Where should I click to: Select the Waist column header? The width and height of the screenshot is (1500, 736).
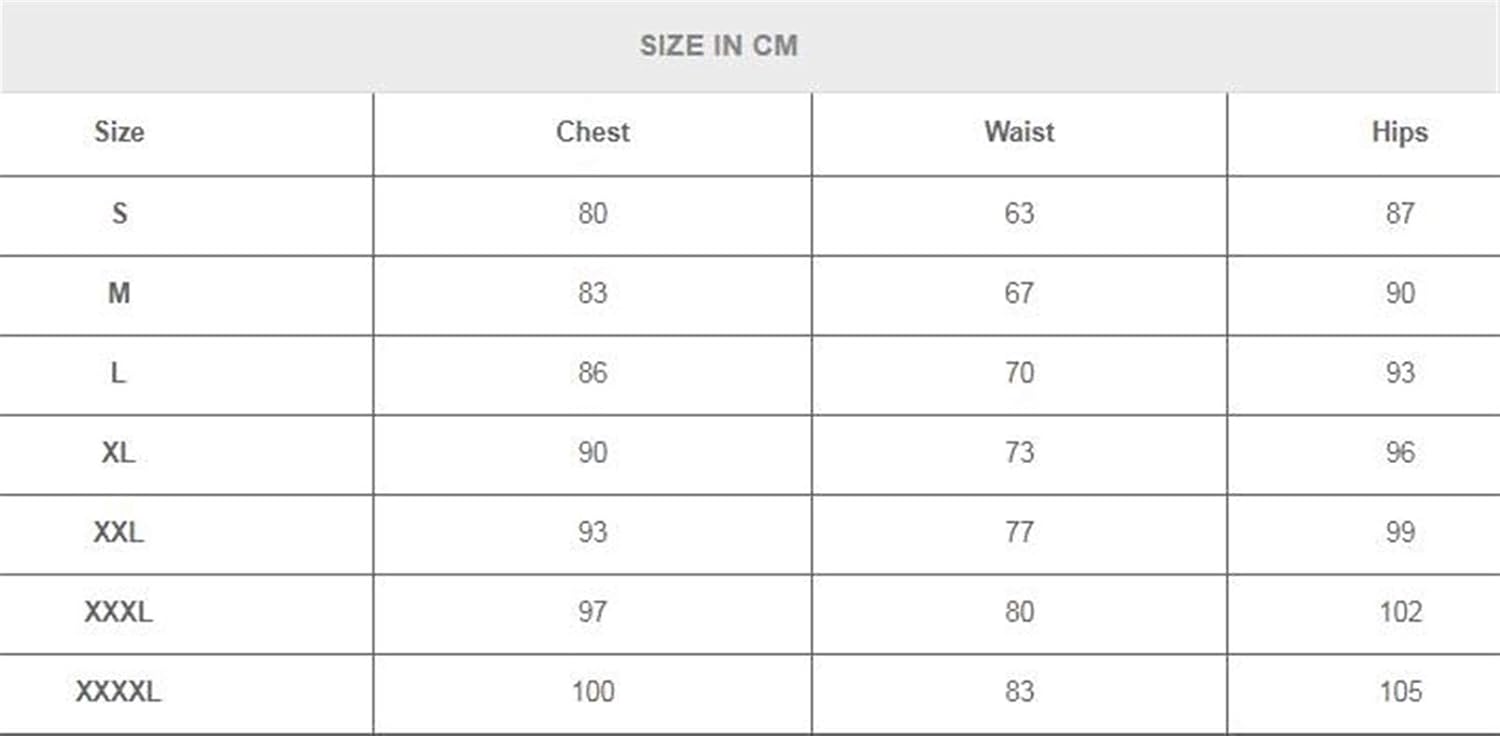(x=1019, y=132)
